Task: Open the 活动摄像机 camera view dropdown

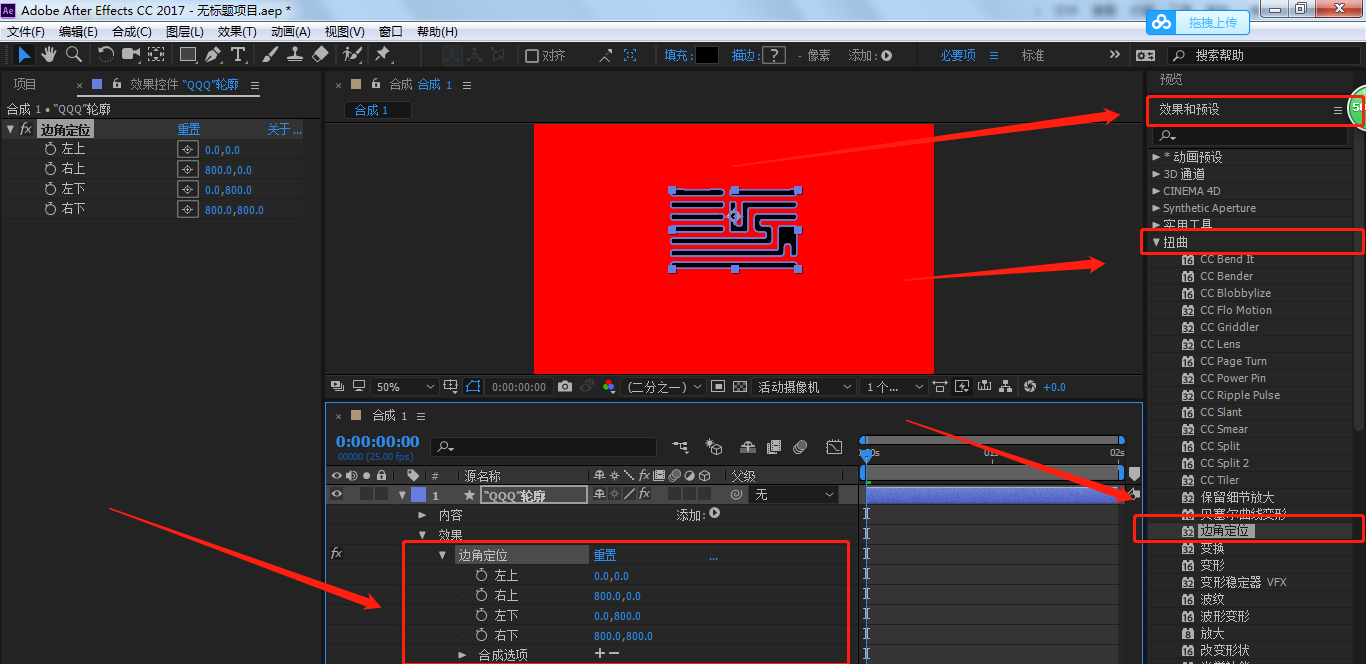Action: click(805, 387)
